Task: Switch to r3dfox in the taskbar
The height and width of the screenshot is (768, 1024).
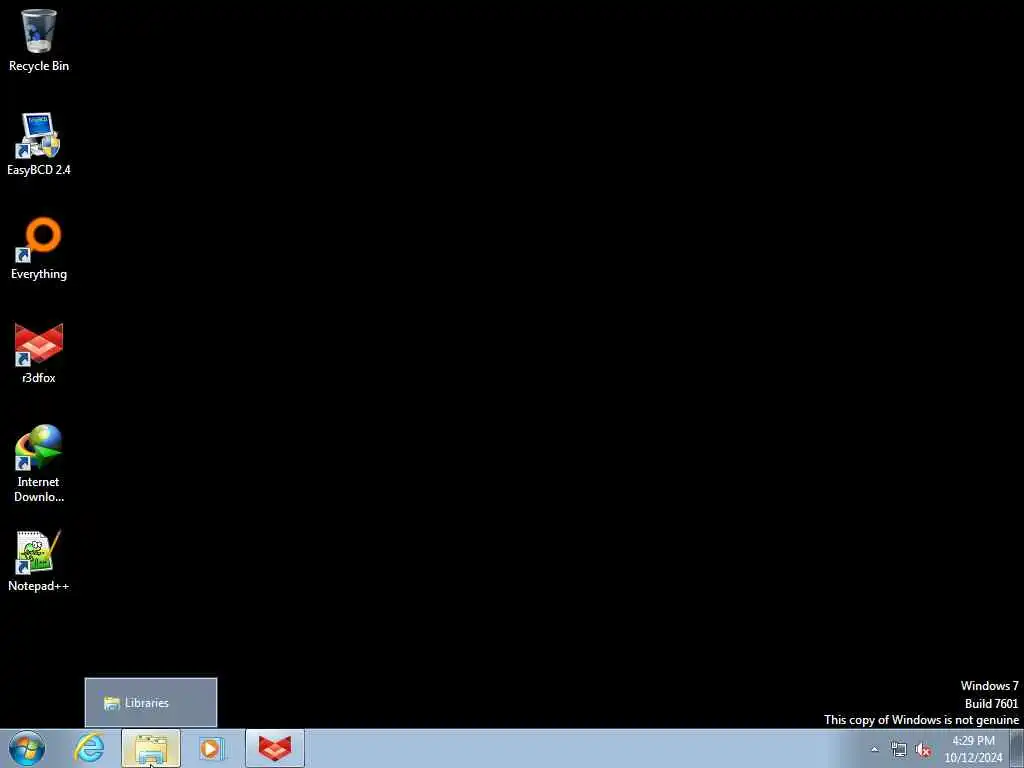Action: pyautogui.click(x=275, y=748)
